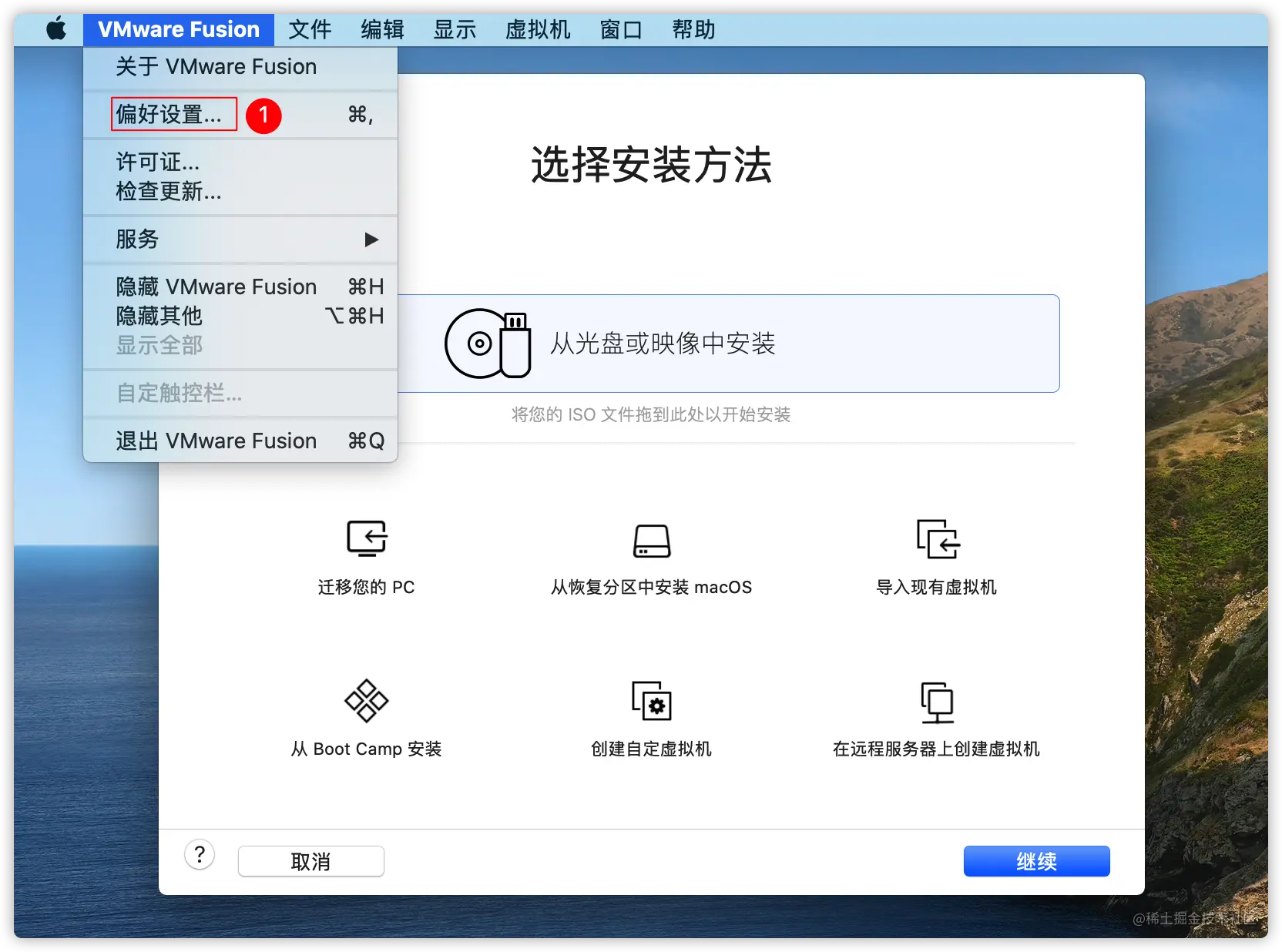Open the VMware Fusion menu bar item

coord(179,30)
